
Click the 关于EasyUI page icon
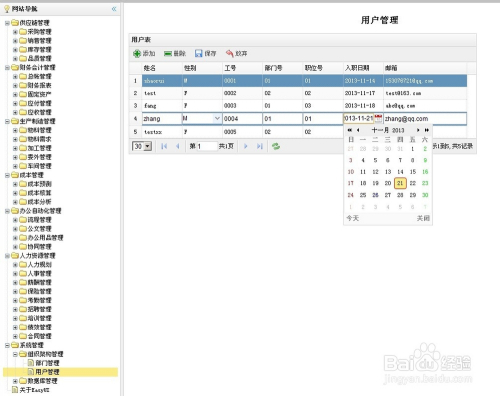(15, 390)
